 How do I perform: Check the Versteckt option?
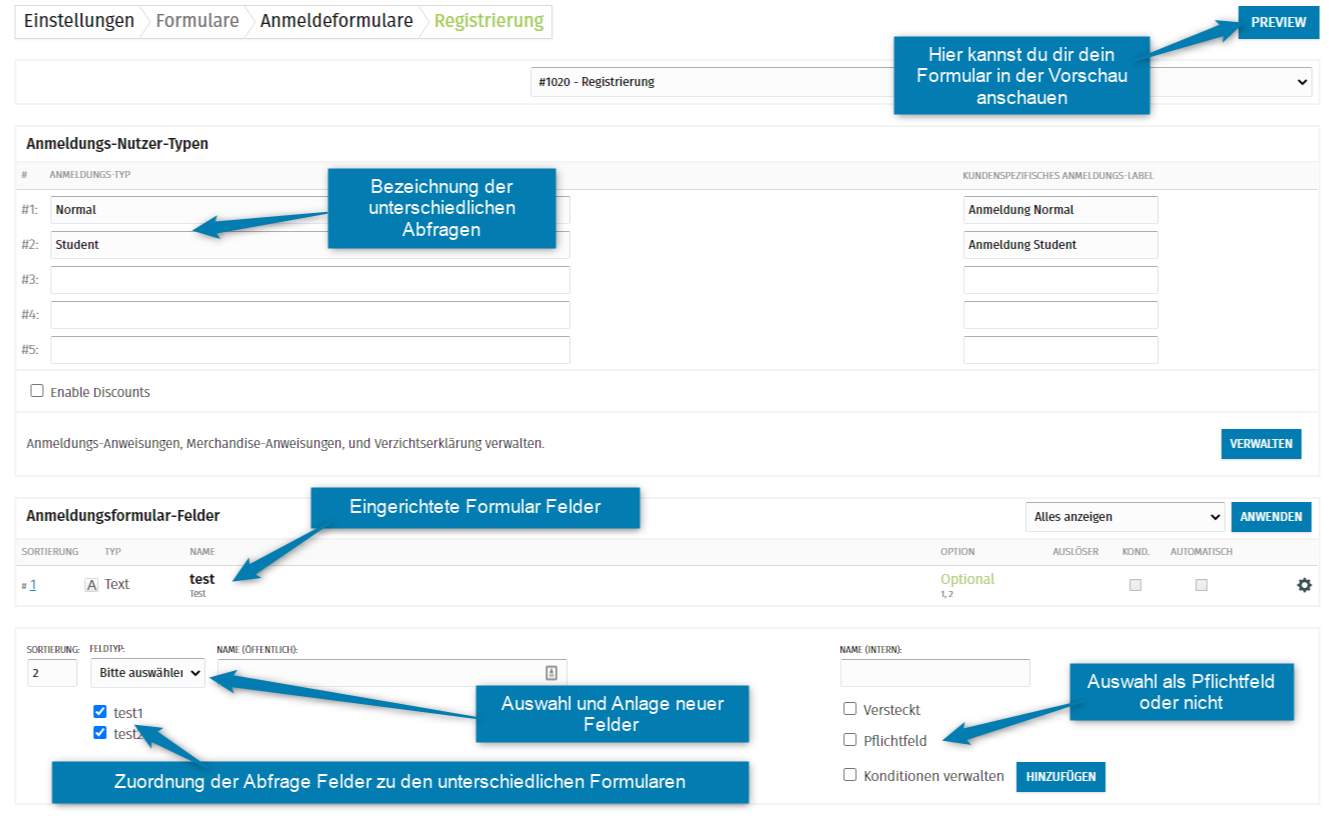[x=850, y=709]
